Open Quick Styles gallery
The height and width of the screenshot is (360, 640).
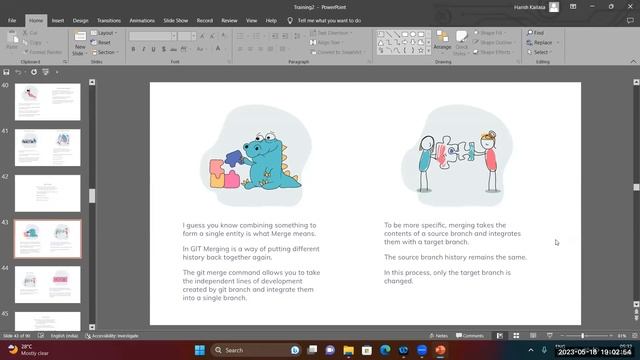[461, 42]
